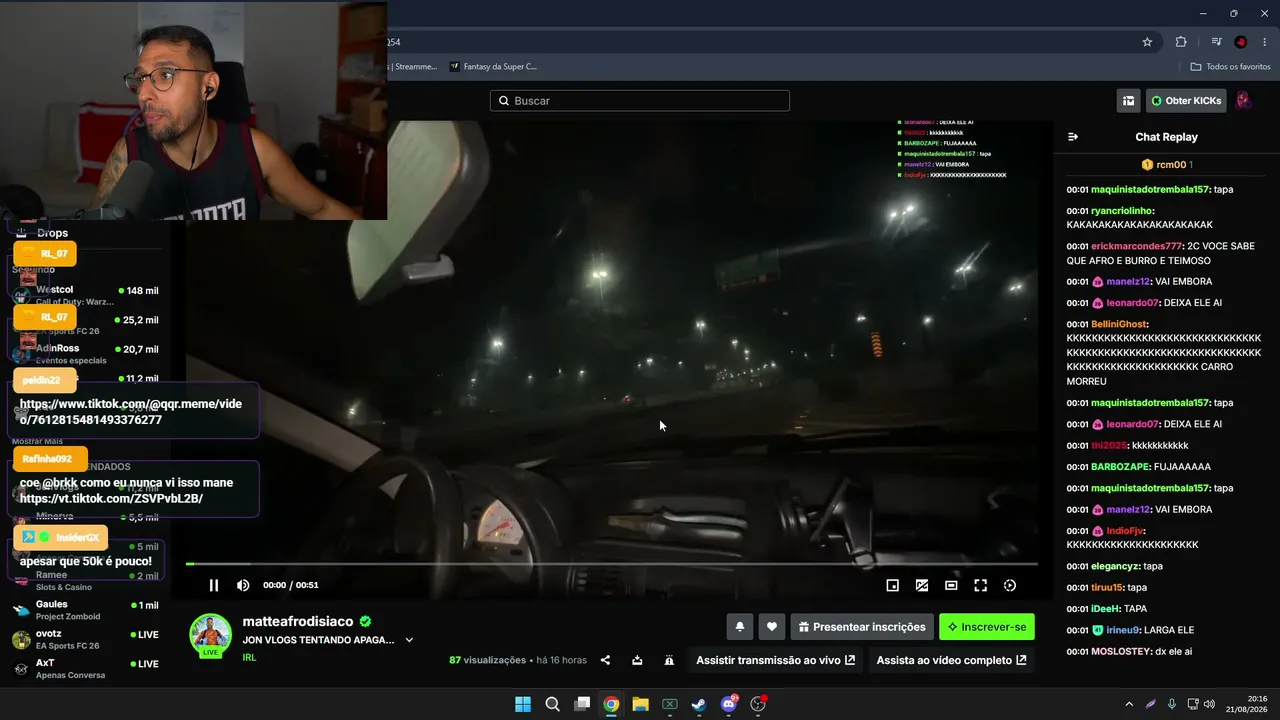
Task: Open Assista ao vídeo completo link
Action: [952, 660]
